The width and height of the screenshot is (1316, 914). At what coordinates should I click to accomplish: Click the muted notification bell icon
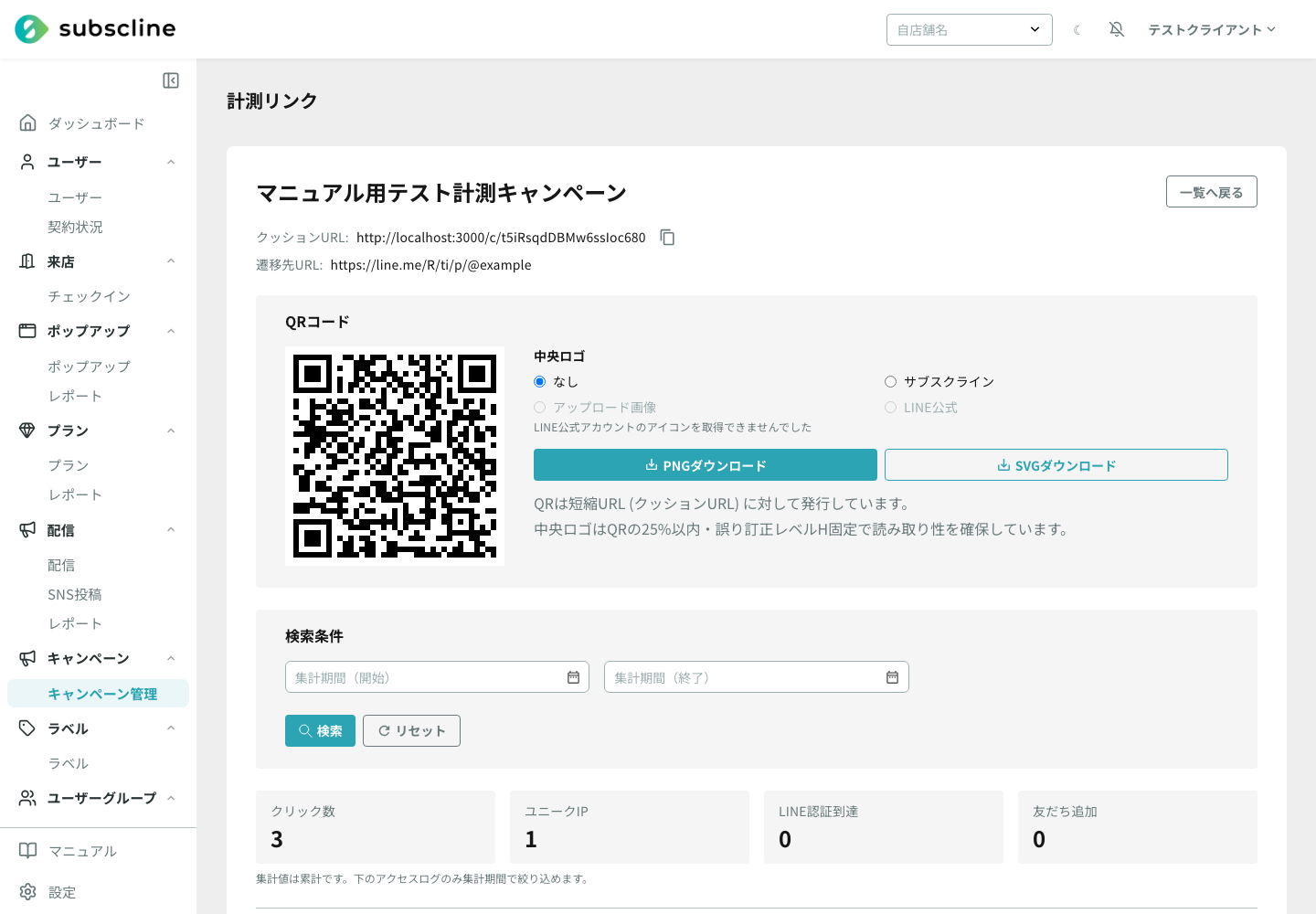(1117, 29)
